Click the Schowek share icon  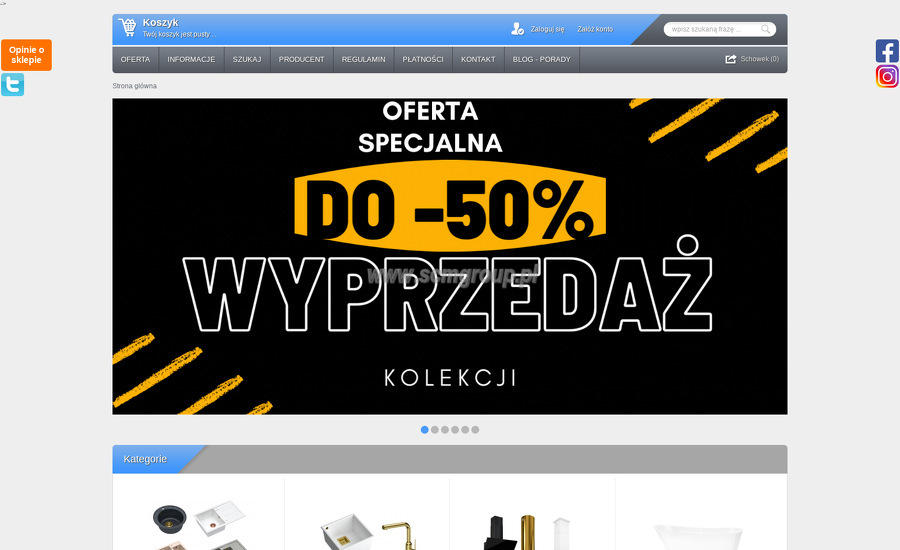pos(731,59)
